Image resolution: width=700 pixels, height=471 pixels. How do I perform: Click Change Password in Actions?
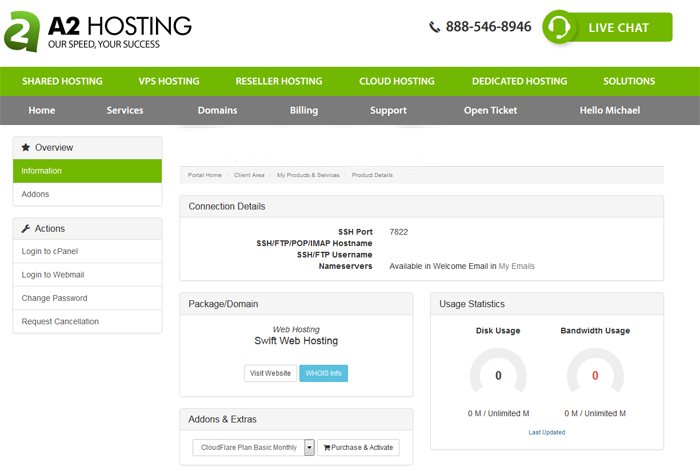(88, 298)
